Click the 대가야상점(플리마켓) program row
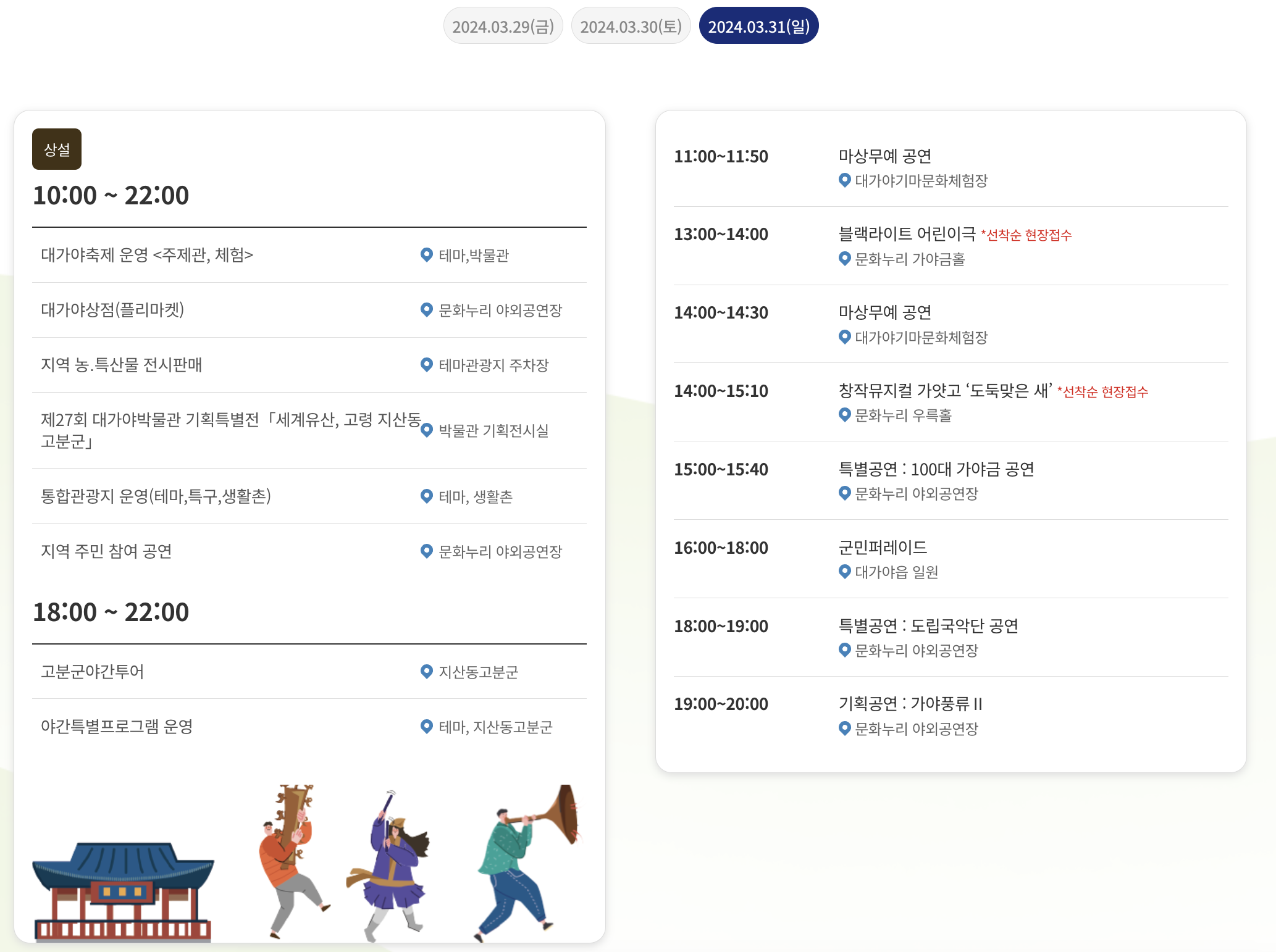This screenshot has height=952, width=1276. [x=112, y=310]
